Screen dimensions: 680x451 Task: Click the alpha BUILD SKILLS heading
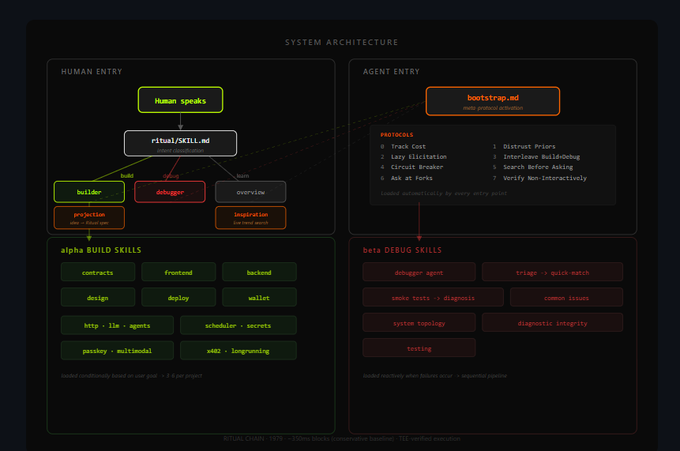pyautogui.click(x=101, y=250)
